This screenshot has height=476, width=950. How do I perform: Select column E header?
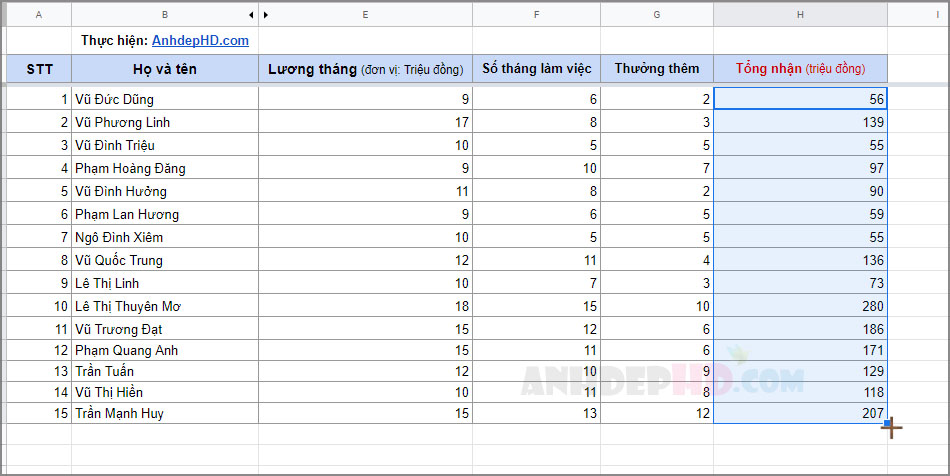pyautogui.click(x=365, y=15)
